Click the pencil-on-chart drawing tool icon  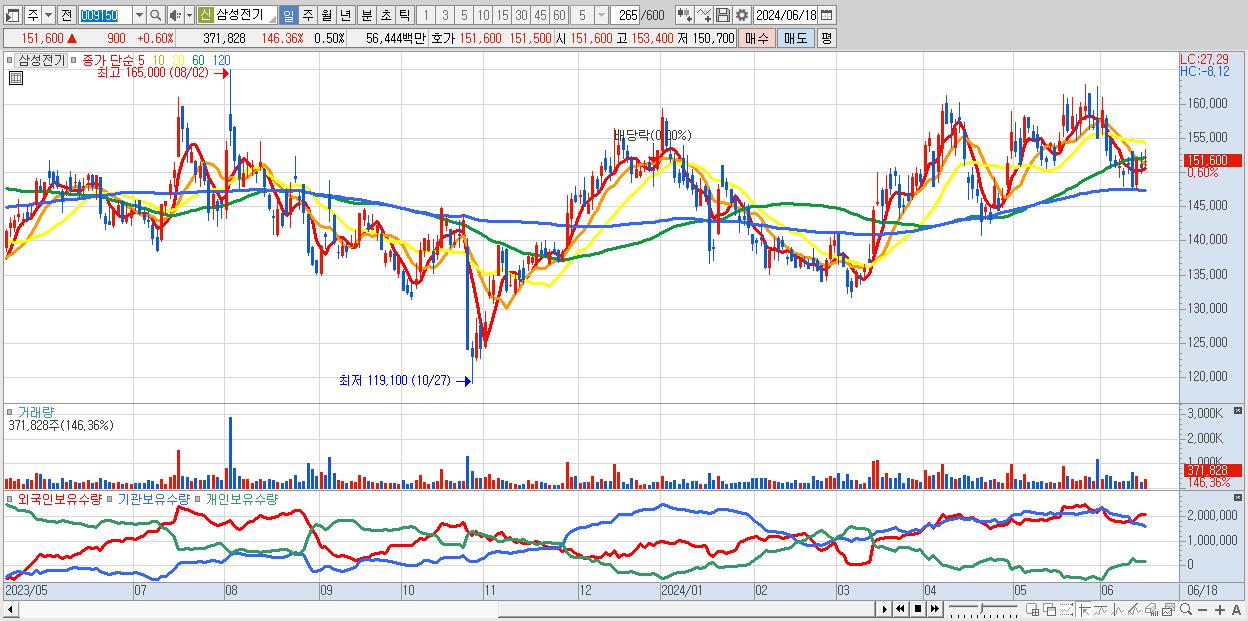[1135, 609]
